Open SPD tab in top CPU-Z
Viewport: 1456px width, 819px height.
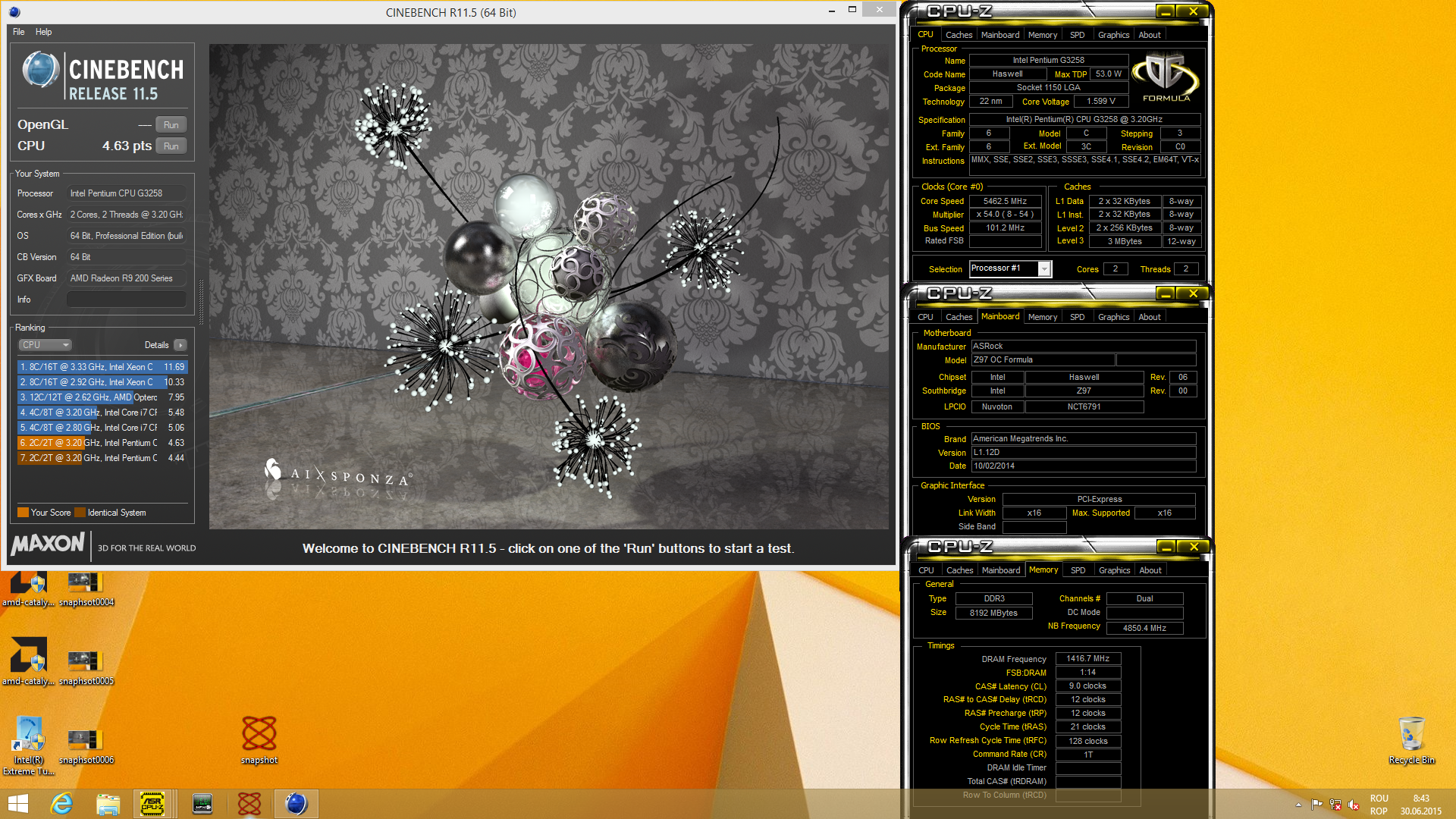point(1078,35)
